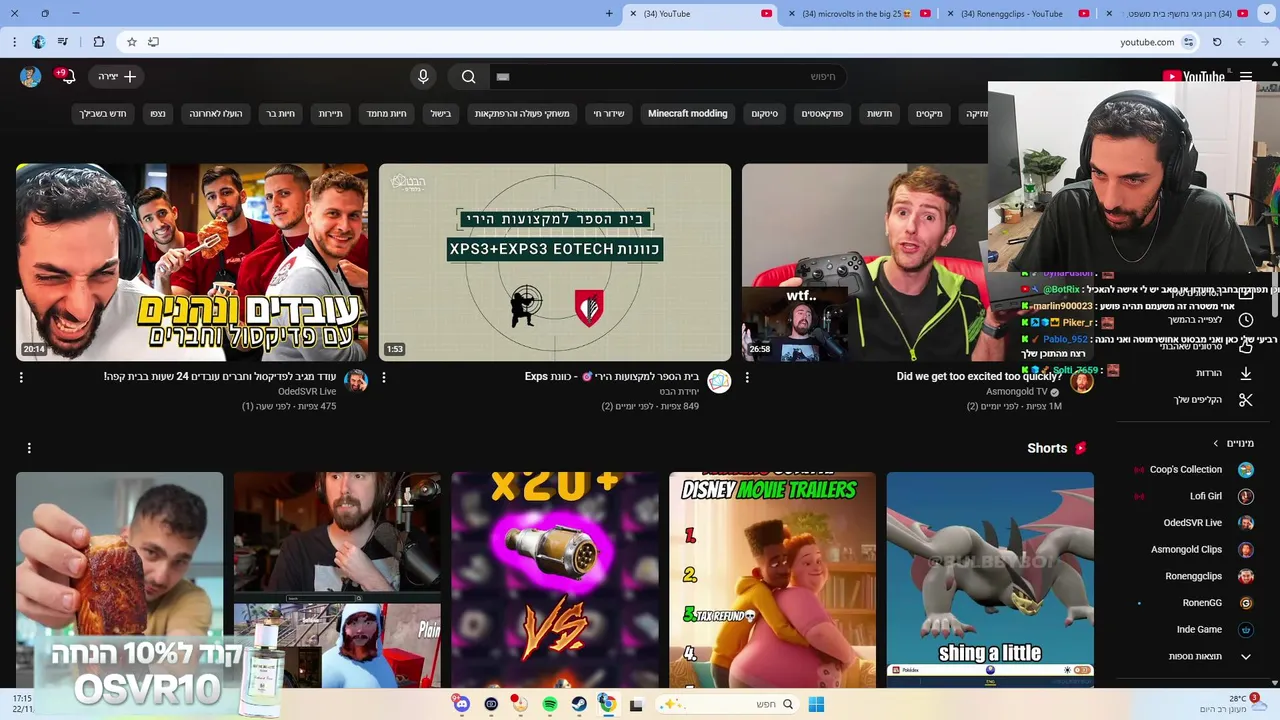Click the Watch Later clock icon
This screenshot has width=1280, height=720.
(x=1245, y=320)
